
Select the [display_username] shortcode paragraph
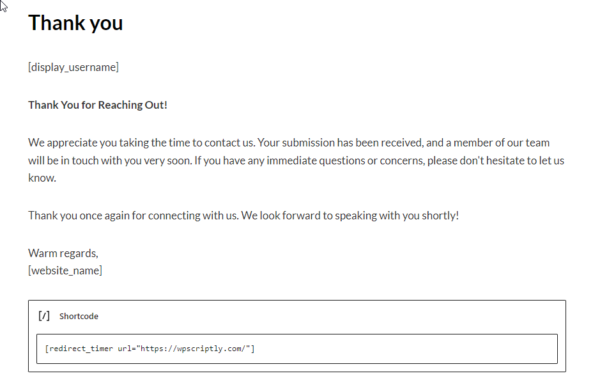point(73,67)
